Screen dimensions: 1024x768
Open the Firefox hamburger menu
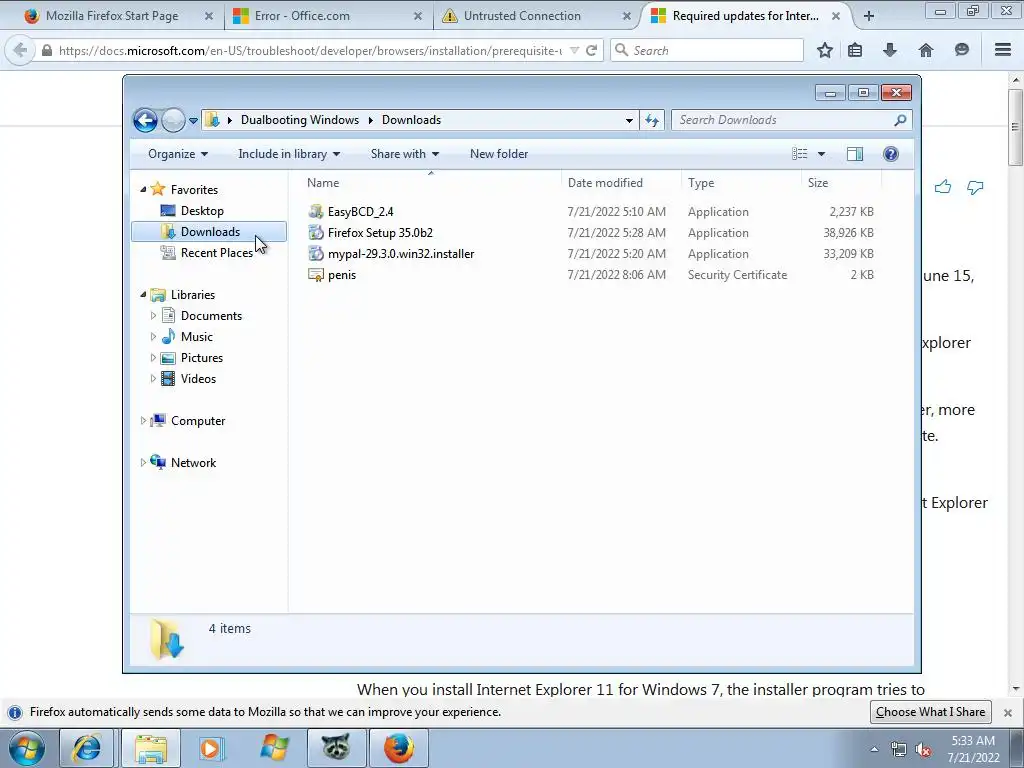click(1003, 50)
